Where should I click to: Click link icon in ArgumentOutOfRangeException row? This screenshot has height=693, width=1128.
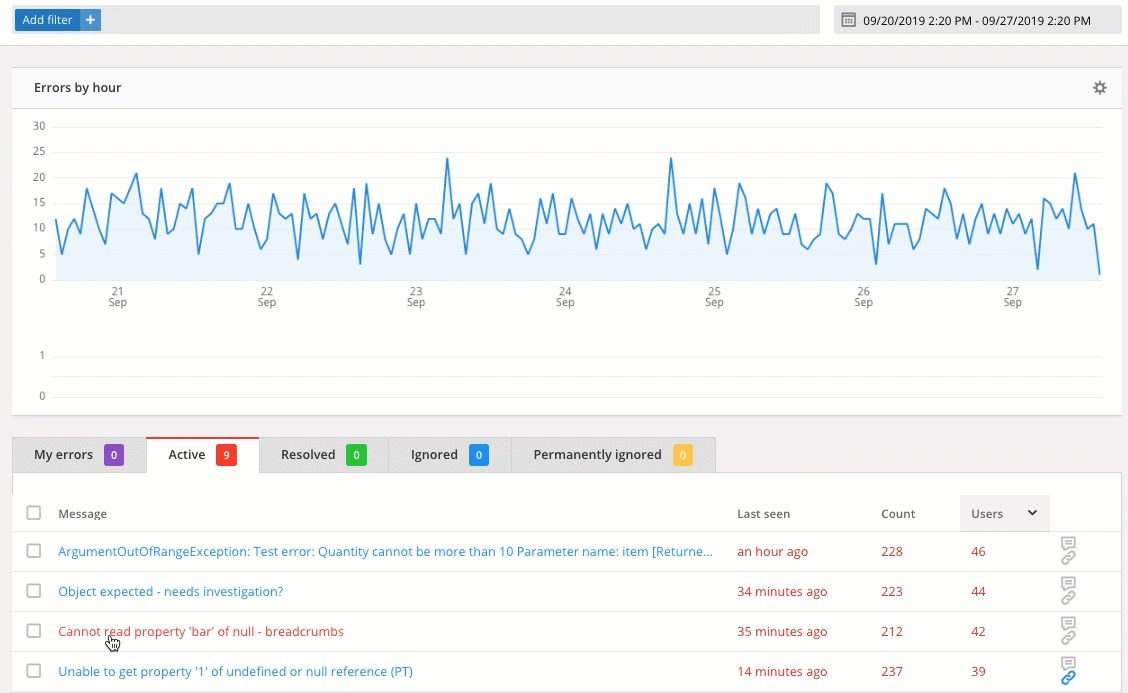coord(1068,558)
